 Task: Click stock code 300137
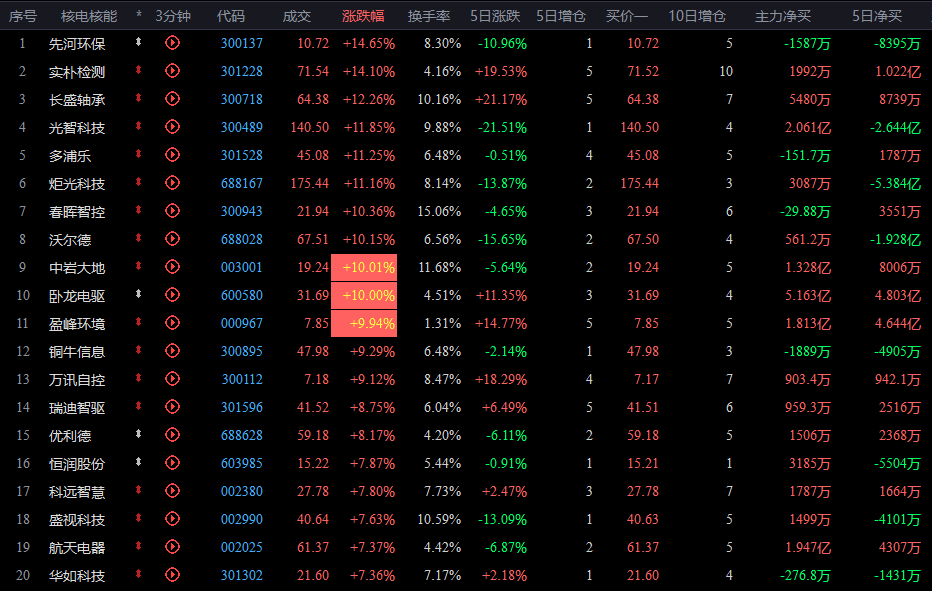(x=241, y=43)
